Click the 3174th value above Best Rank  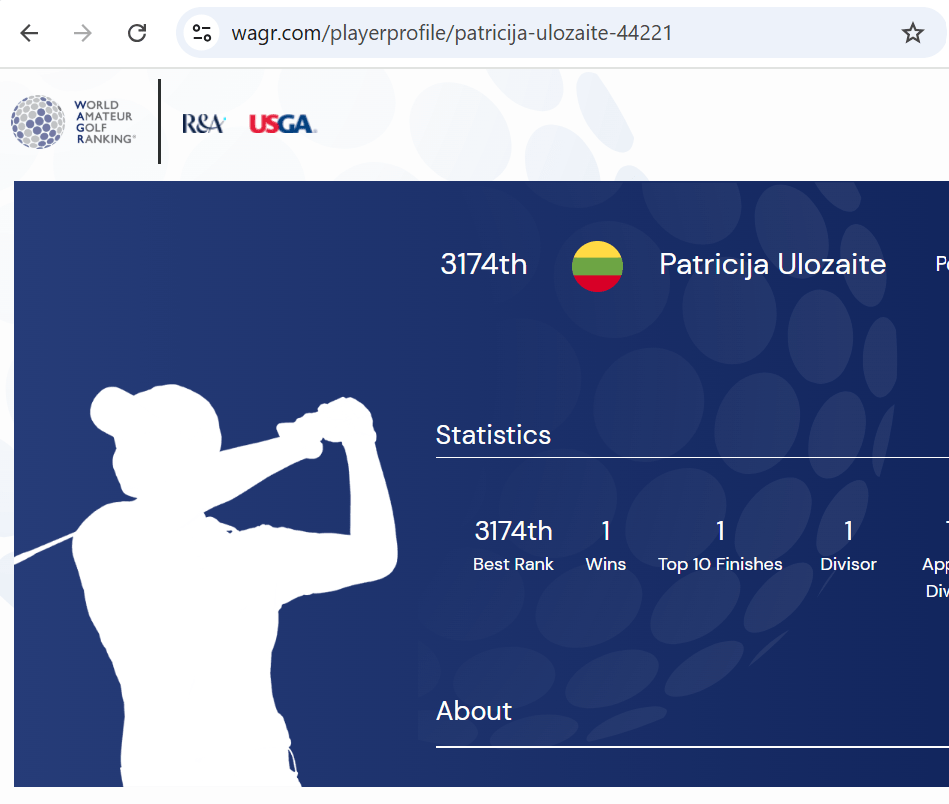click(x=513, y=531)
